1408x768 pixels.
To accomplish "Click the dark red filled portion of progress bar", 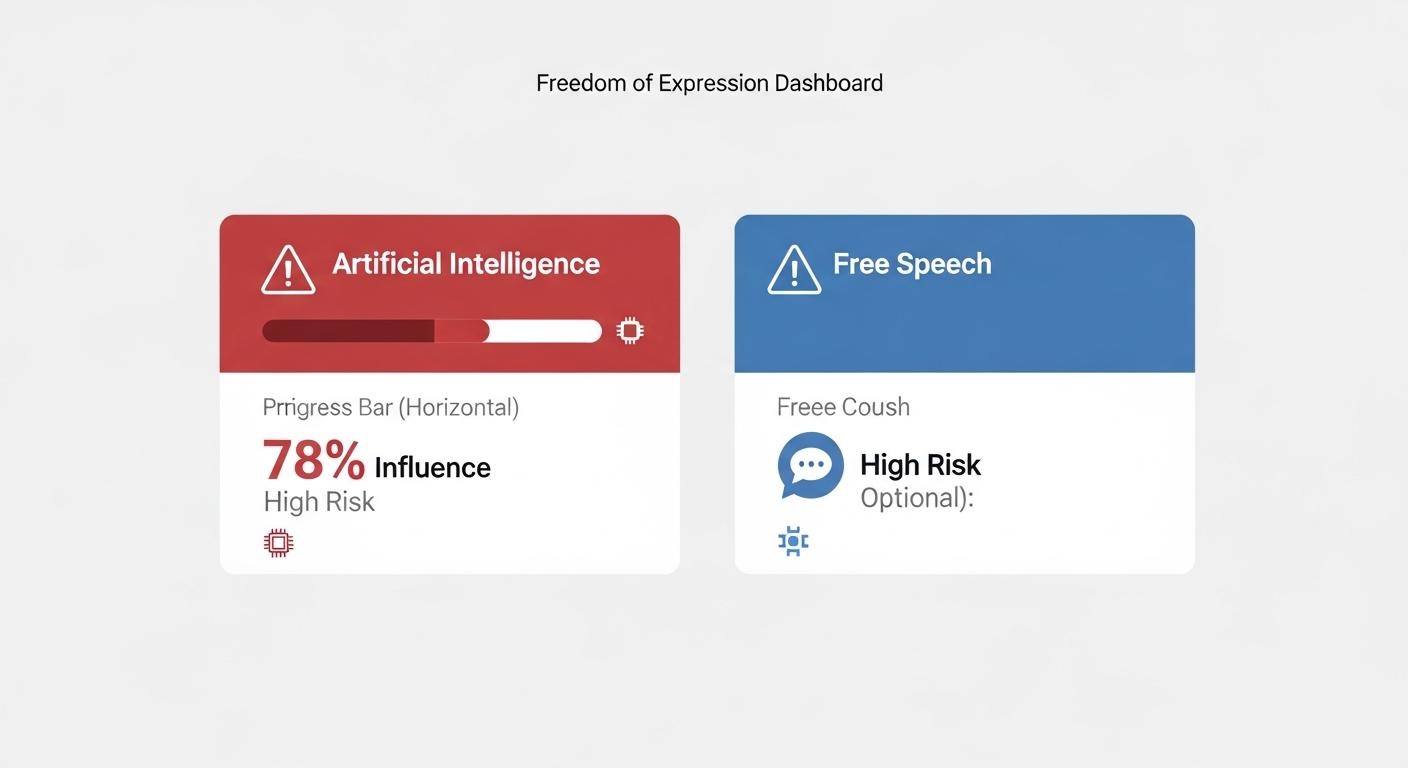I will coord(347,331).
